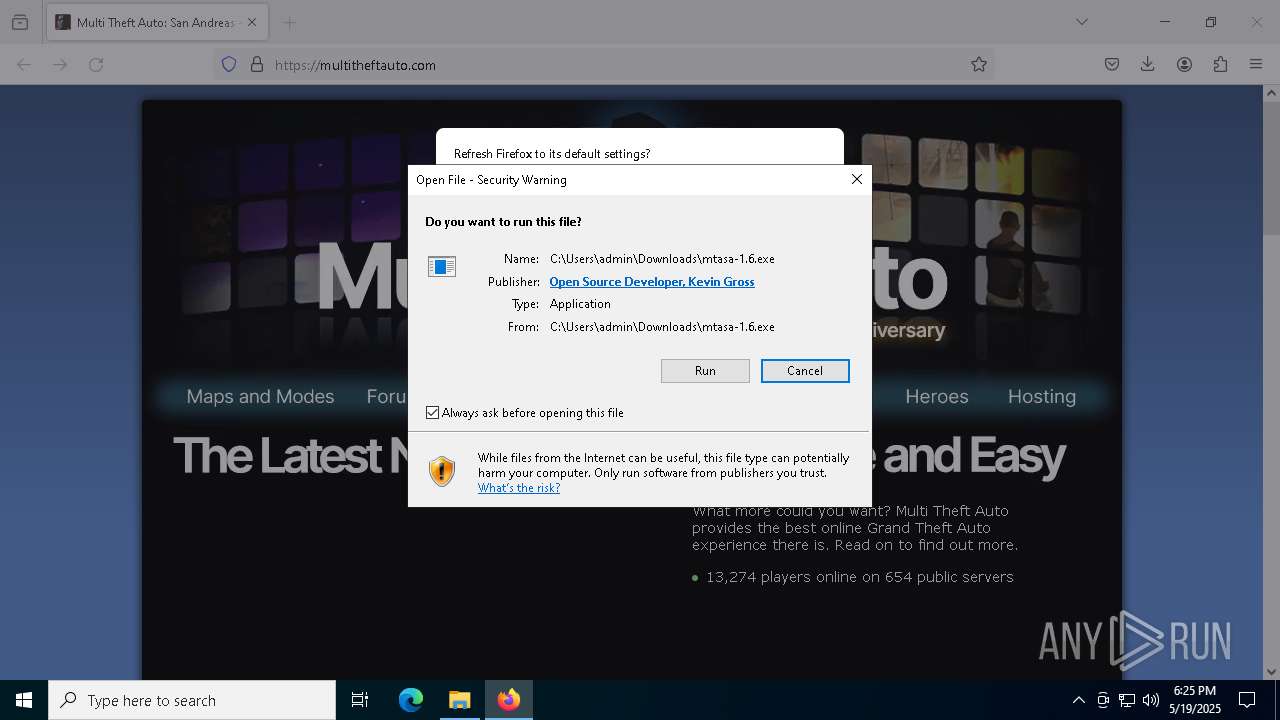1280x720 pixels.
Task: Open Maps and Modes in site navigation
Action: pos(260,397)
